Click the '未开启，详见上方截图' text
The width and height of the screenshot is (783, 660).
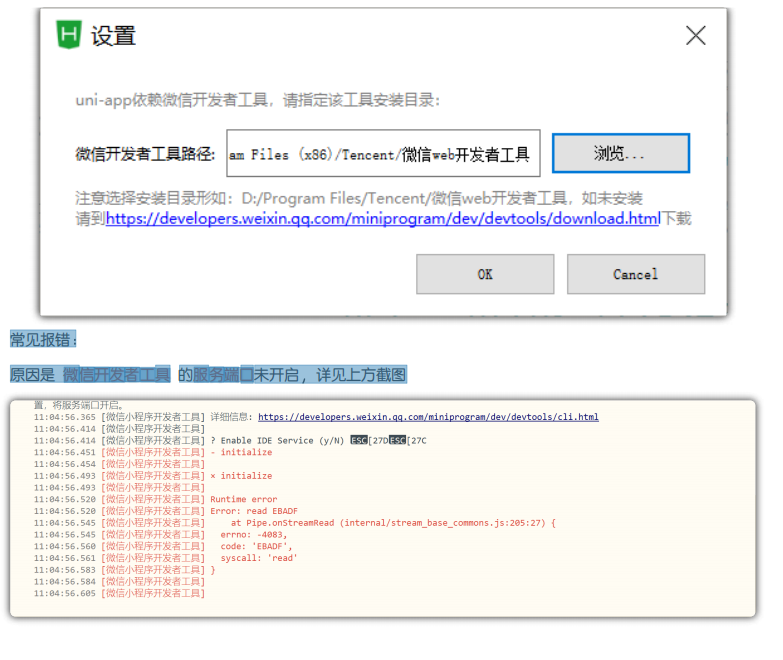tap(331, 374)
